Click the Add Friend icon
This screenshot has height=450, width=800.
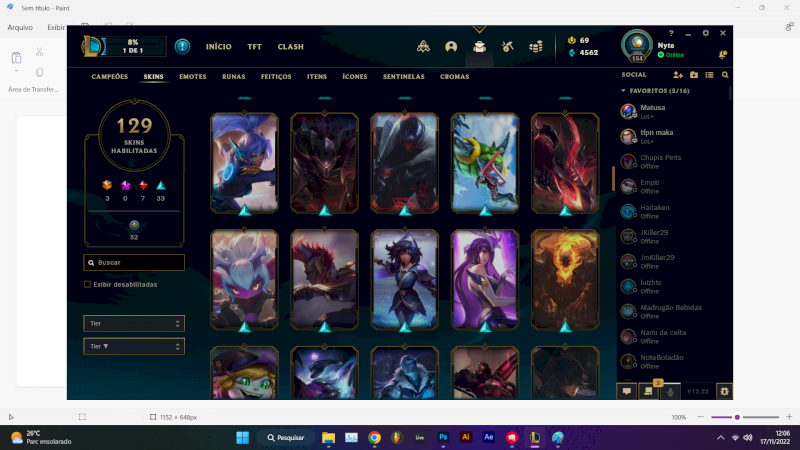tap(678, 75)
